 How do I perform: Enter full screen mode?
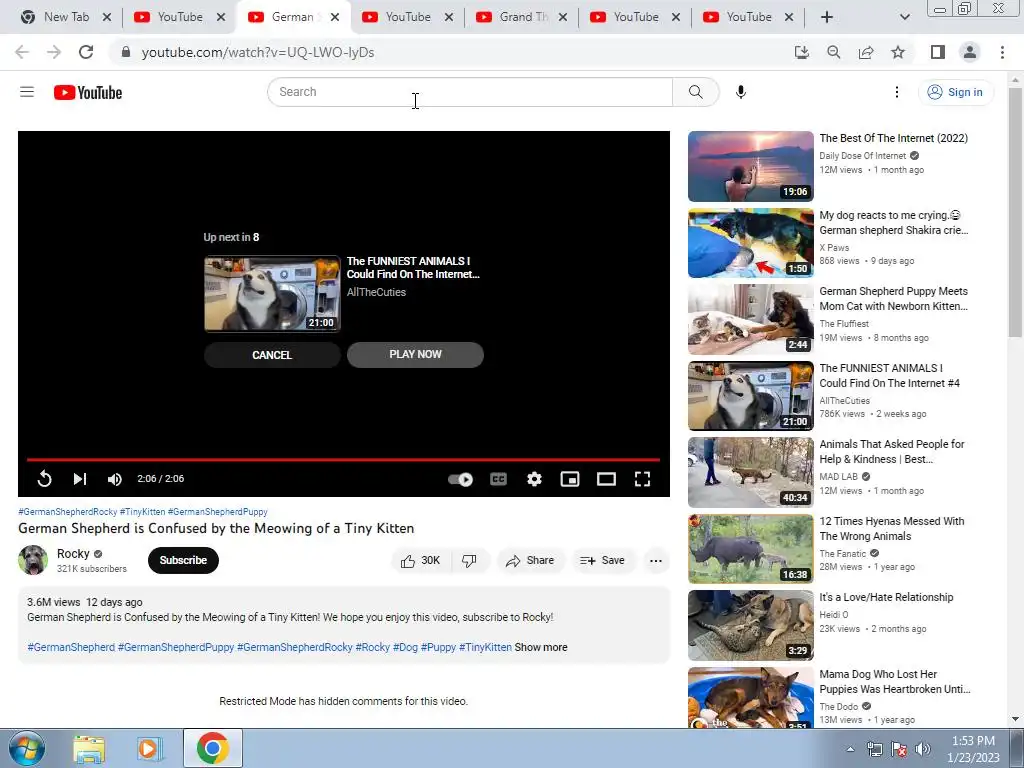[x=643, y=479]
